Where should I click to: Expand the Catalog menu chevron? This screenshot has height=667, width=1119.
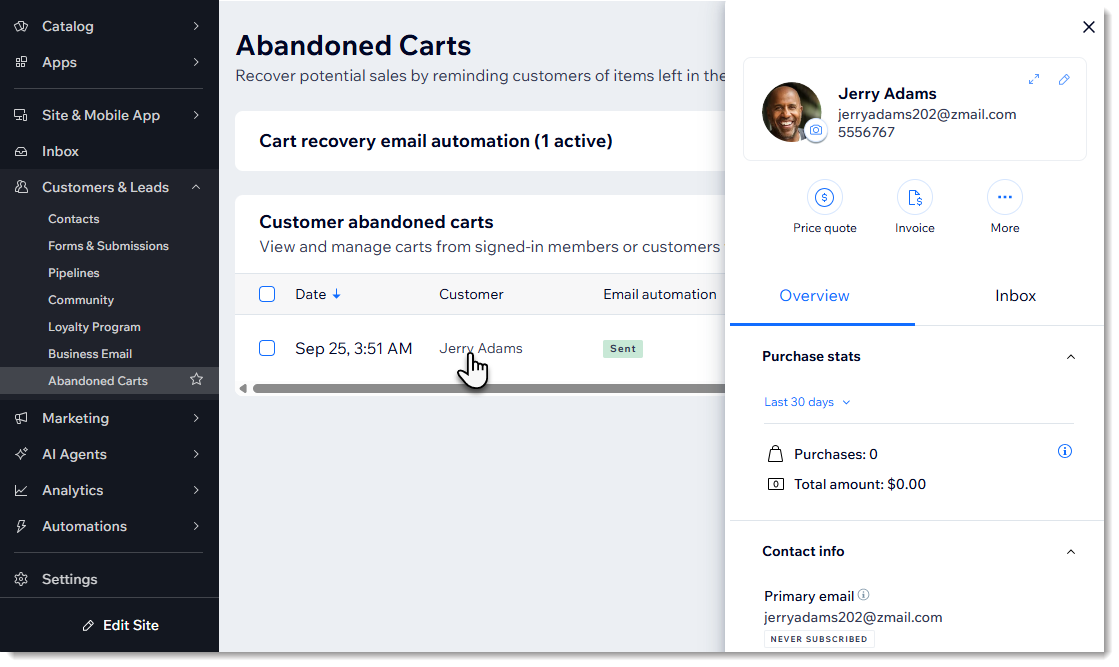click(196, 26)
